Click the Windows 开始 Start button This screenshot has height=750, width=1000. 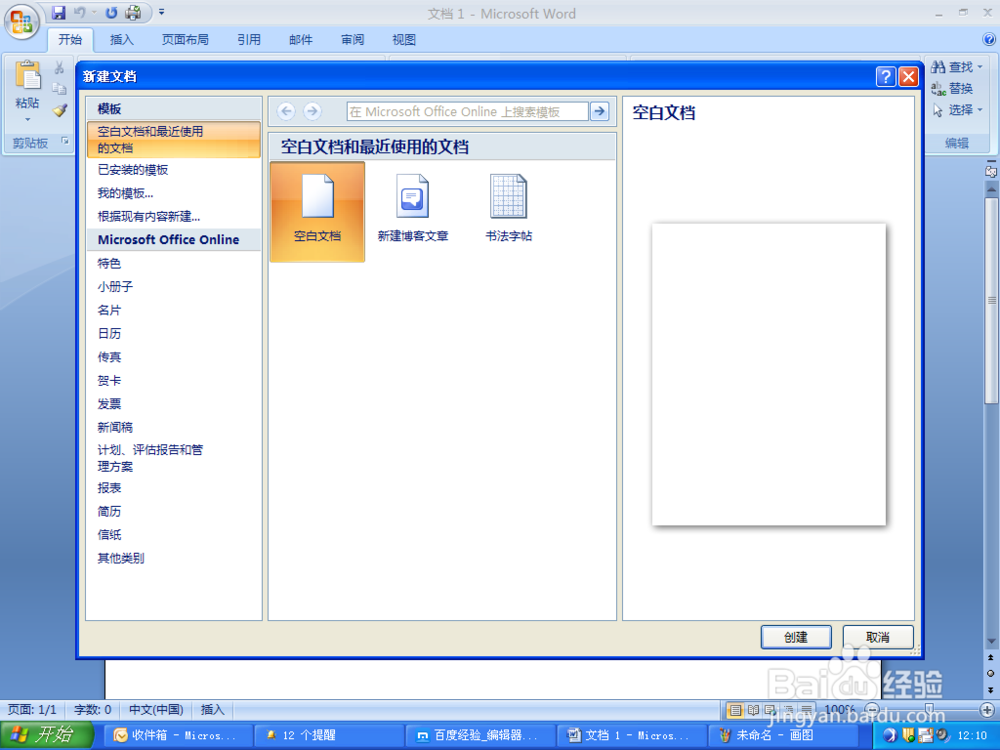(x=46, y=735)
